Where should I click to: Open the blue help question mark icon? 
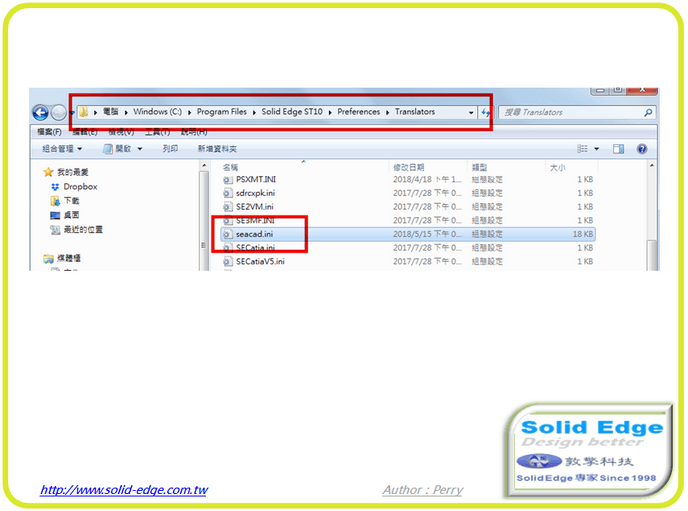tap(642, 149)
